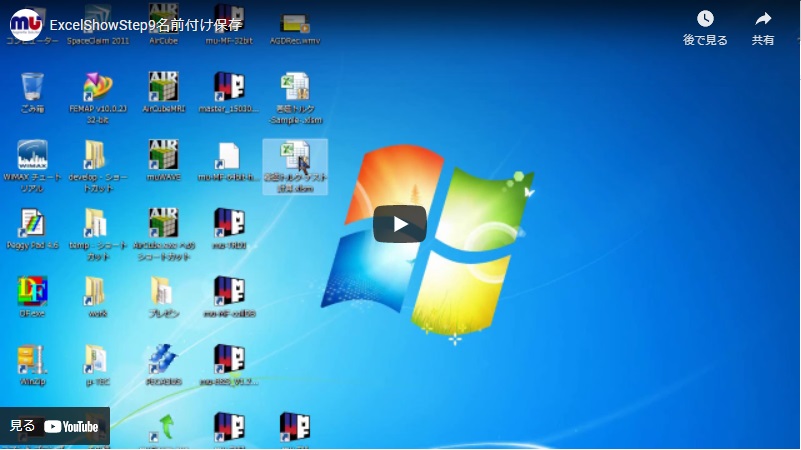
Task: Select the AirCube icon in the top row
Action: tap(163, 25)
